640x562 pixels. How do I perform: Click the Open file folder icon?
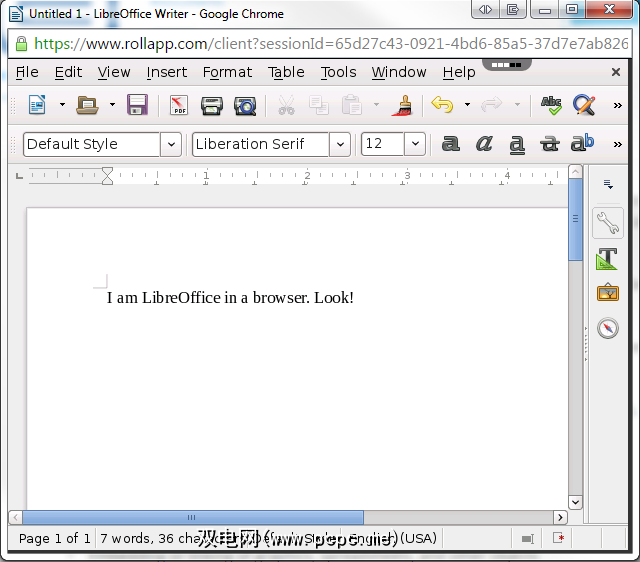point(87,105)
